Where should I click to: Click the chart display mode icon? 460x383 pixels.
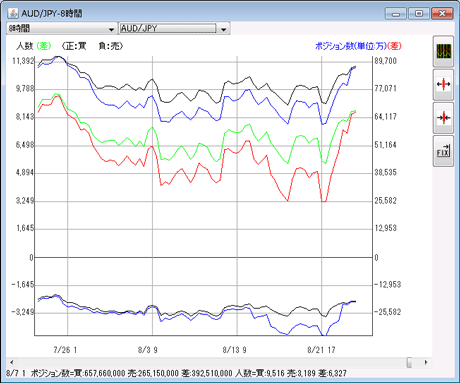pyautogui.click(x=443, y=51)
